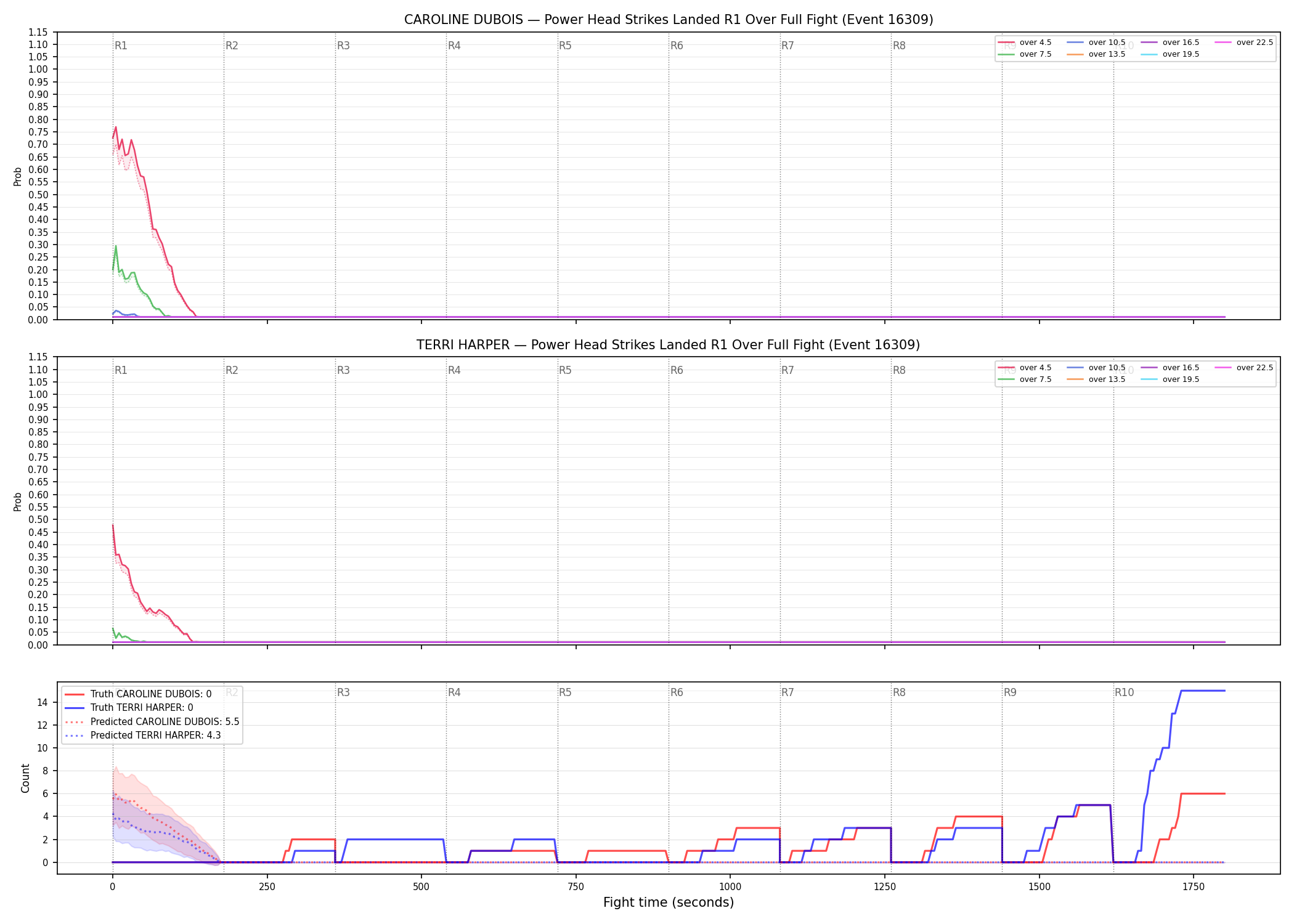This screenshot has width=1294, height=924.
Task: Click the "1000" tick on the fight time axis
Action: click(730, 886)
